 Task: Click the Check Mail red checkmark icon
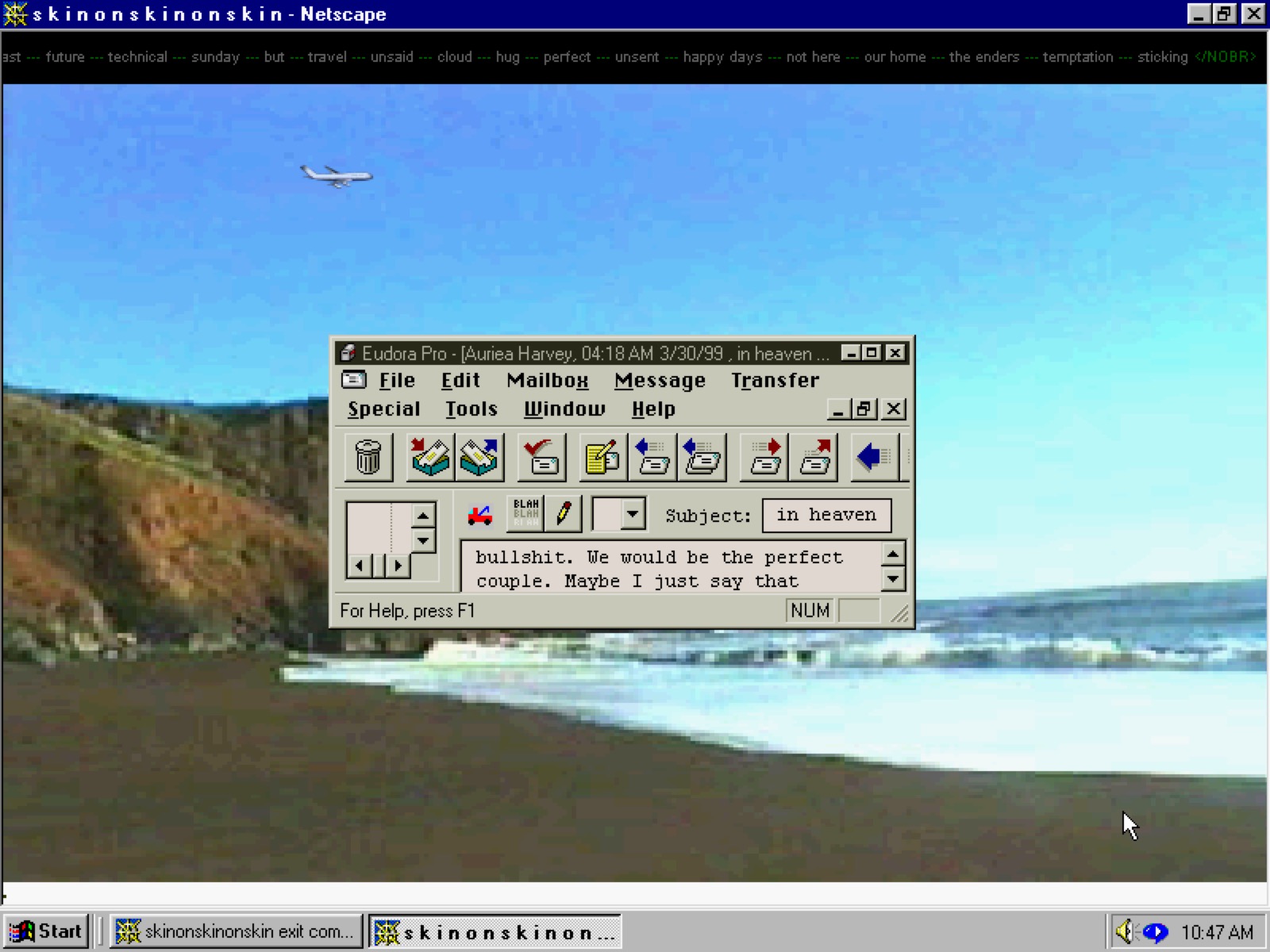pyautogui.click(x=542, y=457)
